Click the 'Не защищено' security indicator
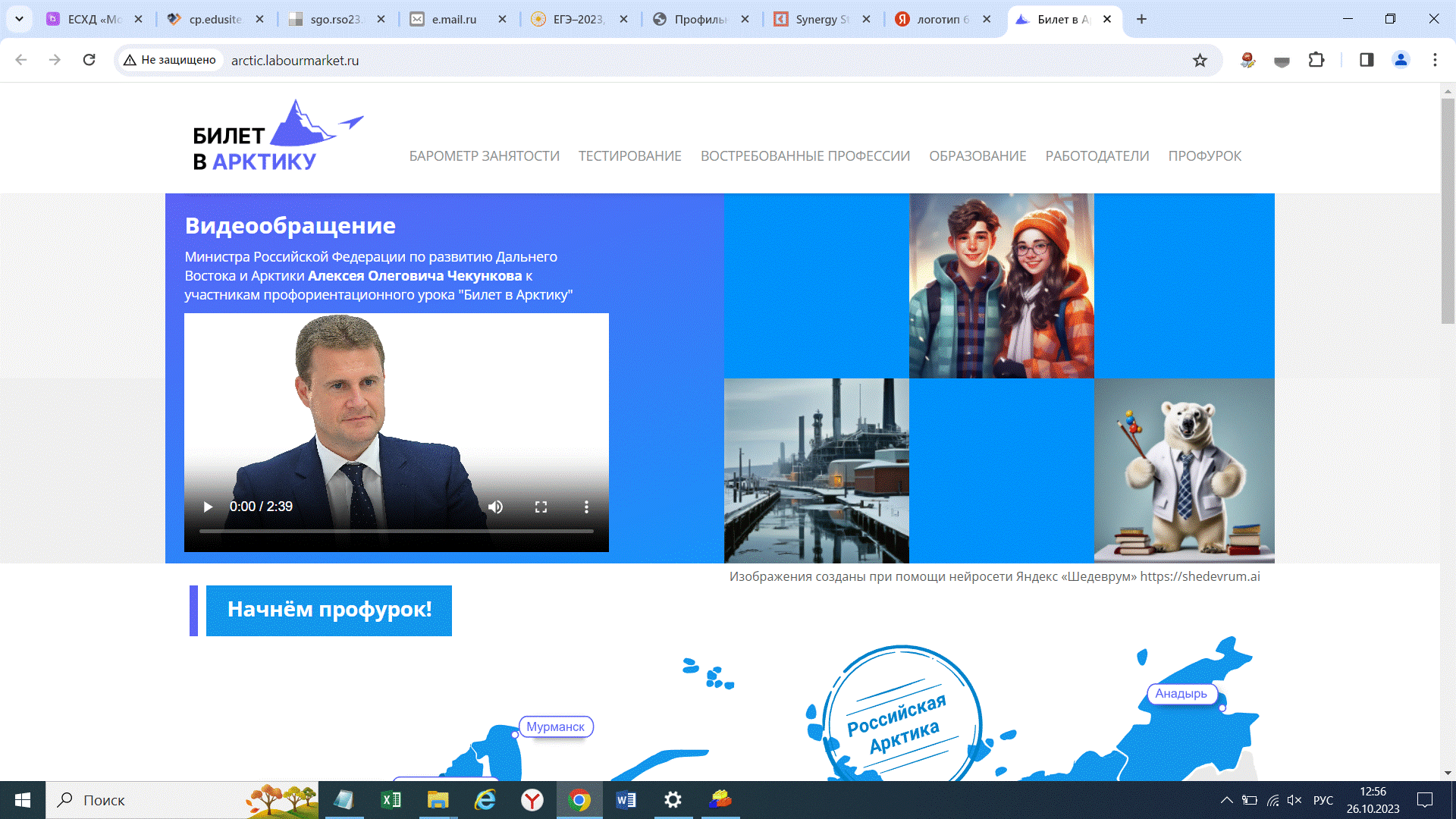Screen dimensions: 1456x819 point(170,60)
